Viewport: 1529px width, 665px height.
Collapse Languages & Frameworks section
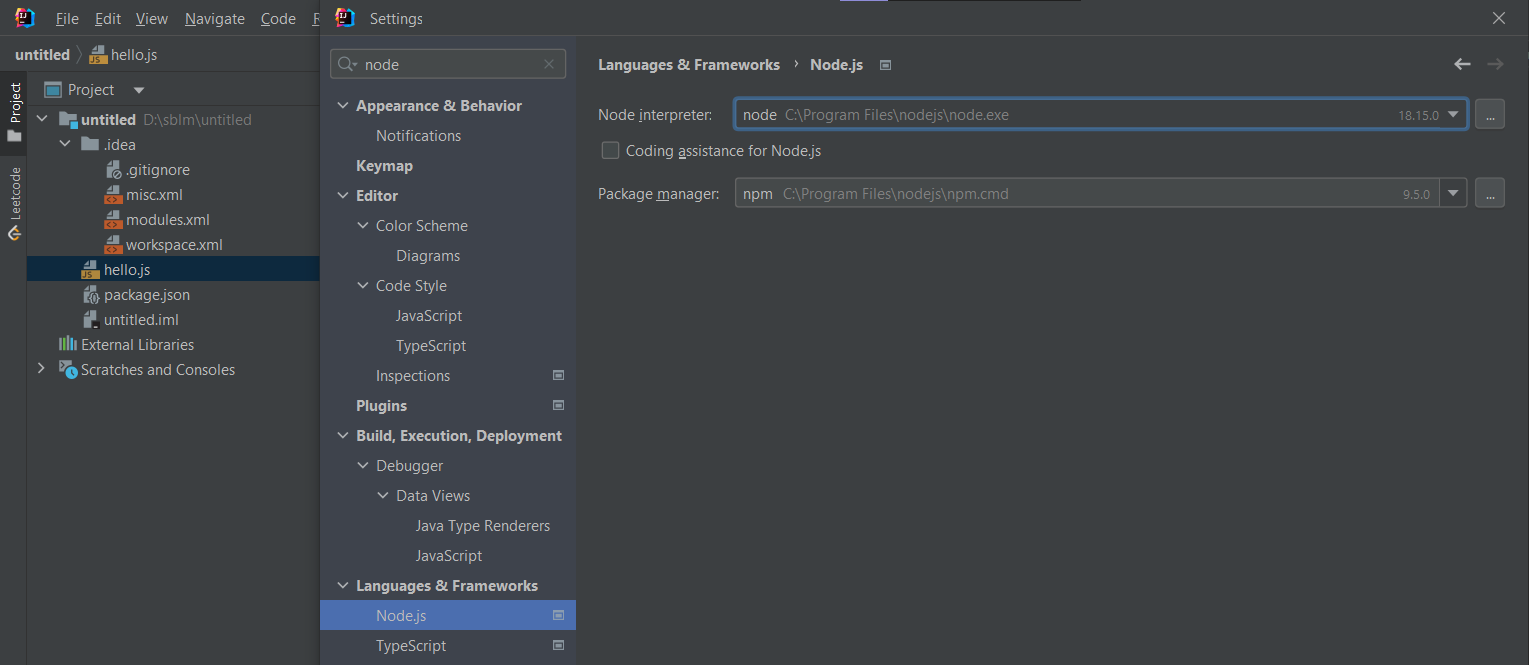click(x=343, y=586)
